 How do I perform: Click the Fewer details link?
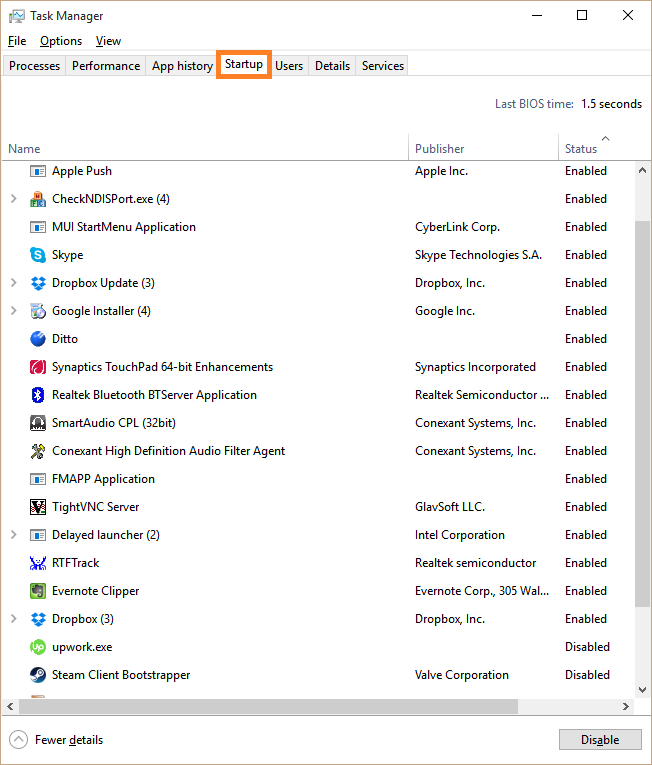[x=69, y=740]
